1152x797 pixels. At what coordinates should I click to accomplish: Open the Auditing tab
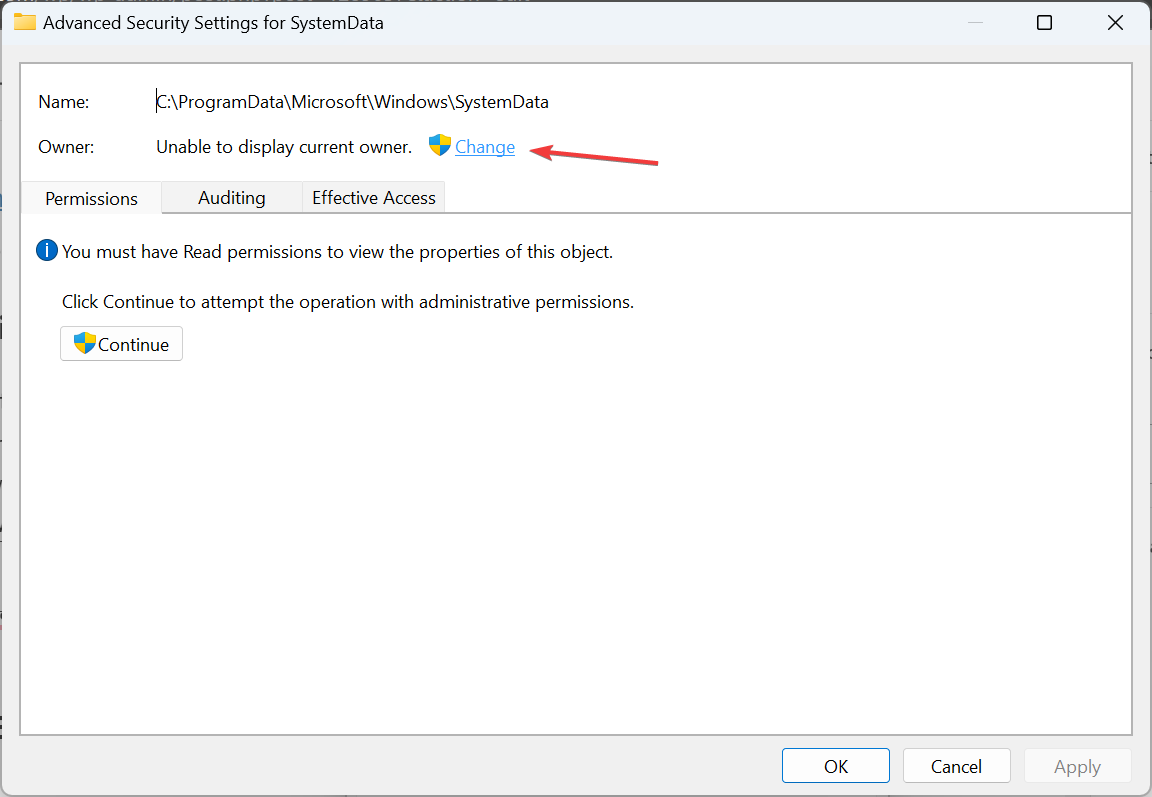pos(232,198)
